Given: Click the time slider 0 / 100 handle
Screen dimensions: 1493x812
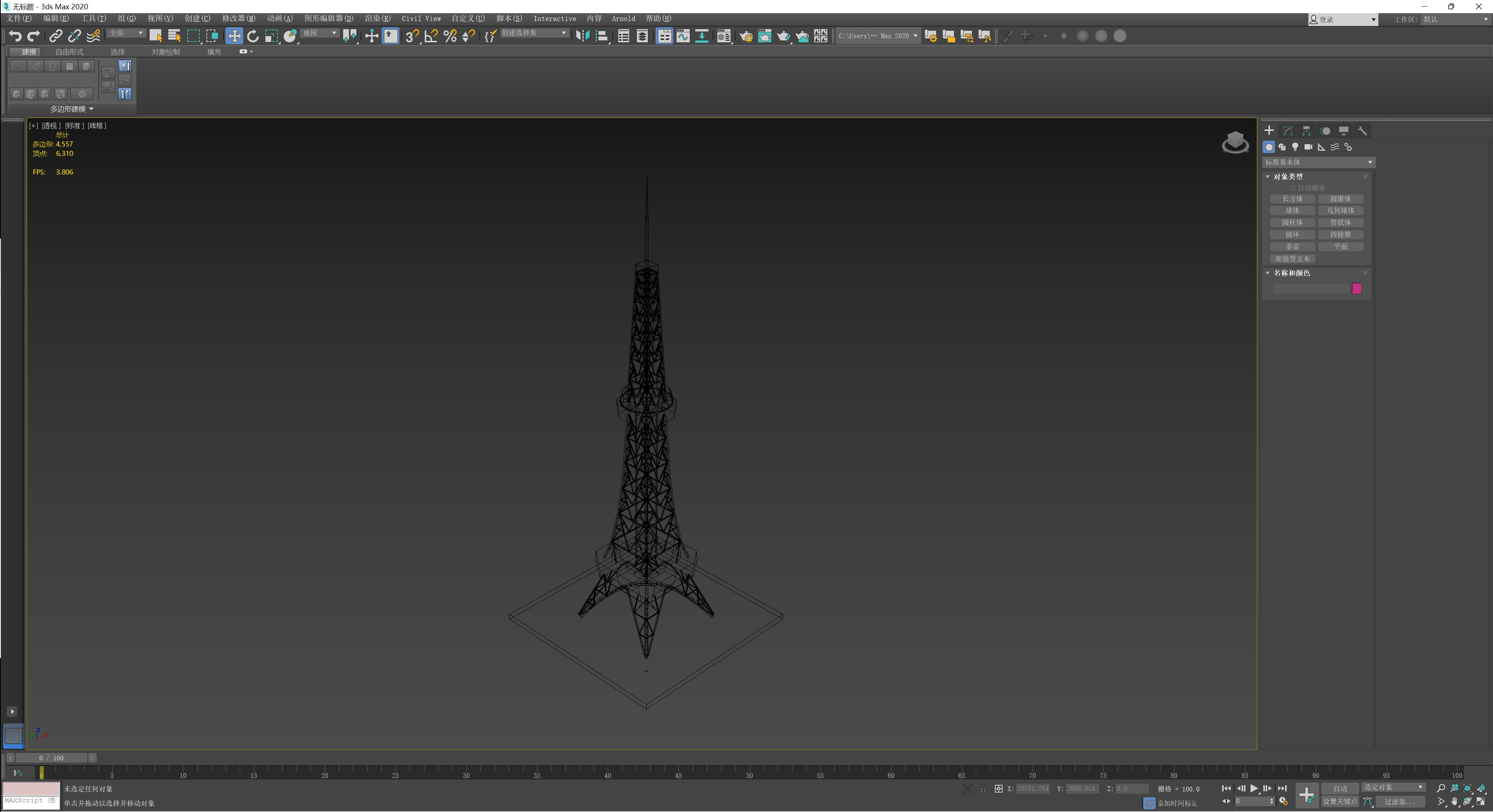Looking at the screenshot, I should pos(51,758).
